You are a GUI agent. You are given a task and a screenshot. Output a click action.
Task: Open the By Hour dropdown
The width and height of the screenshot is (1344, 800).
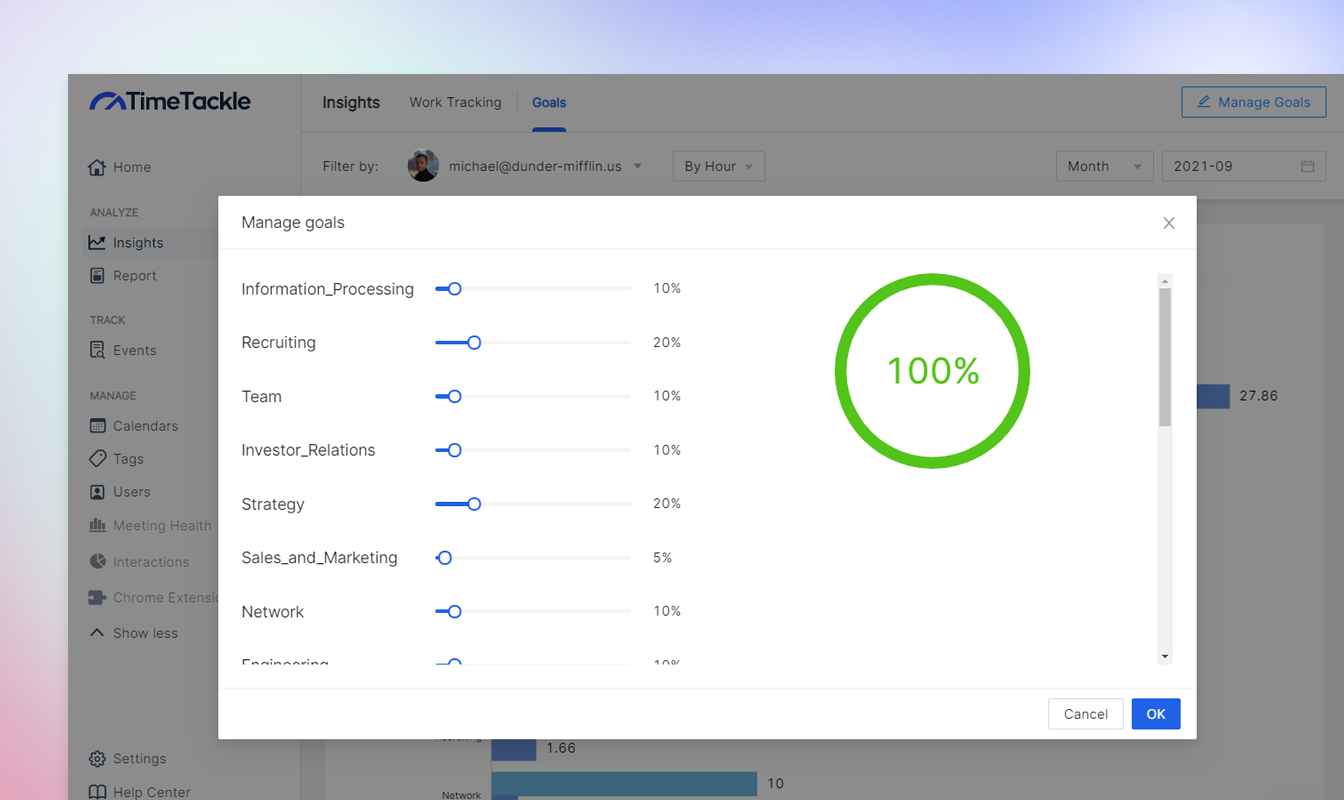719,166
